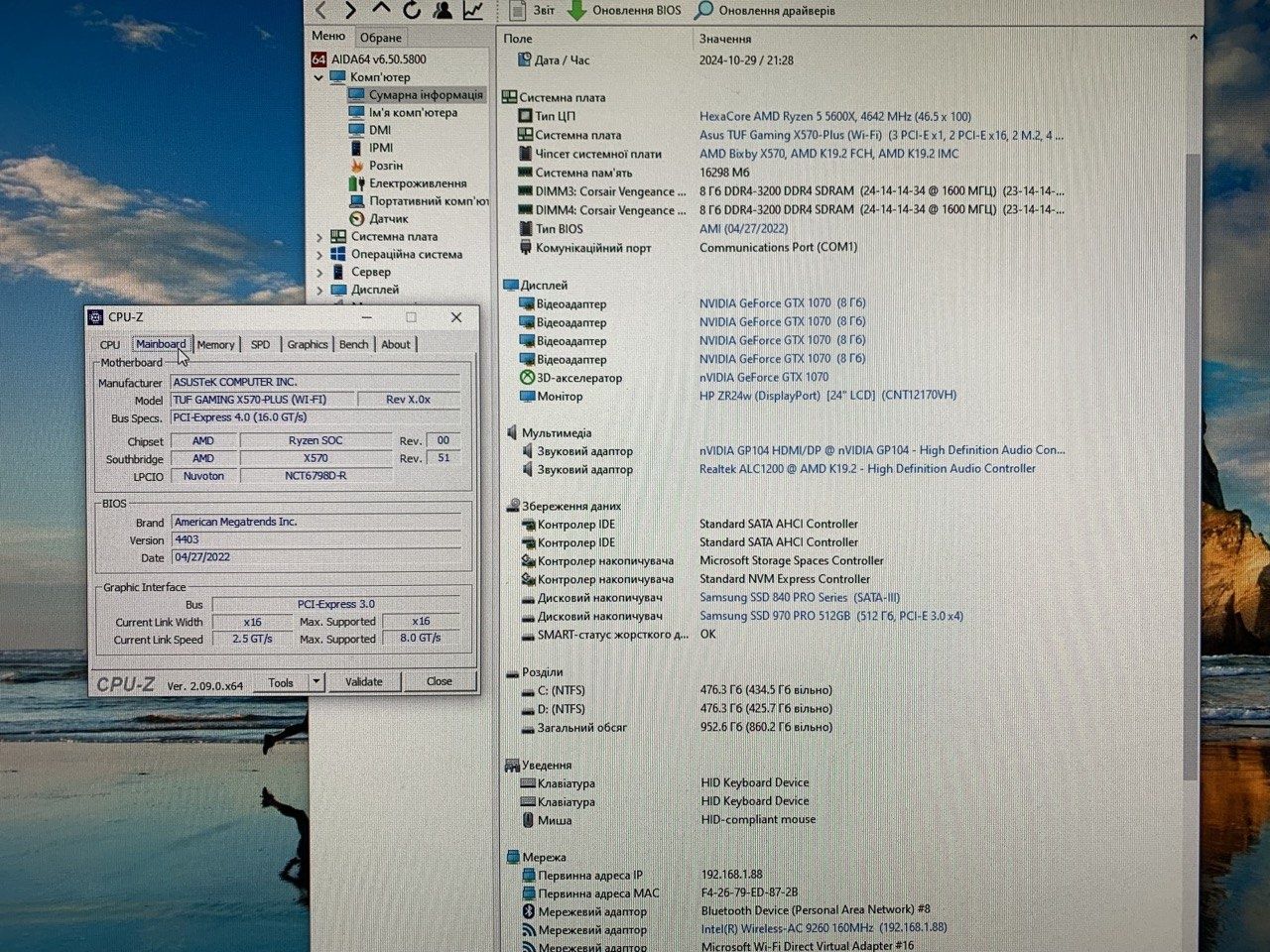1270x952 pixels.
Task: Open About tab in CPU-Z
Action: coord(396,345)
